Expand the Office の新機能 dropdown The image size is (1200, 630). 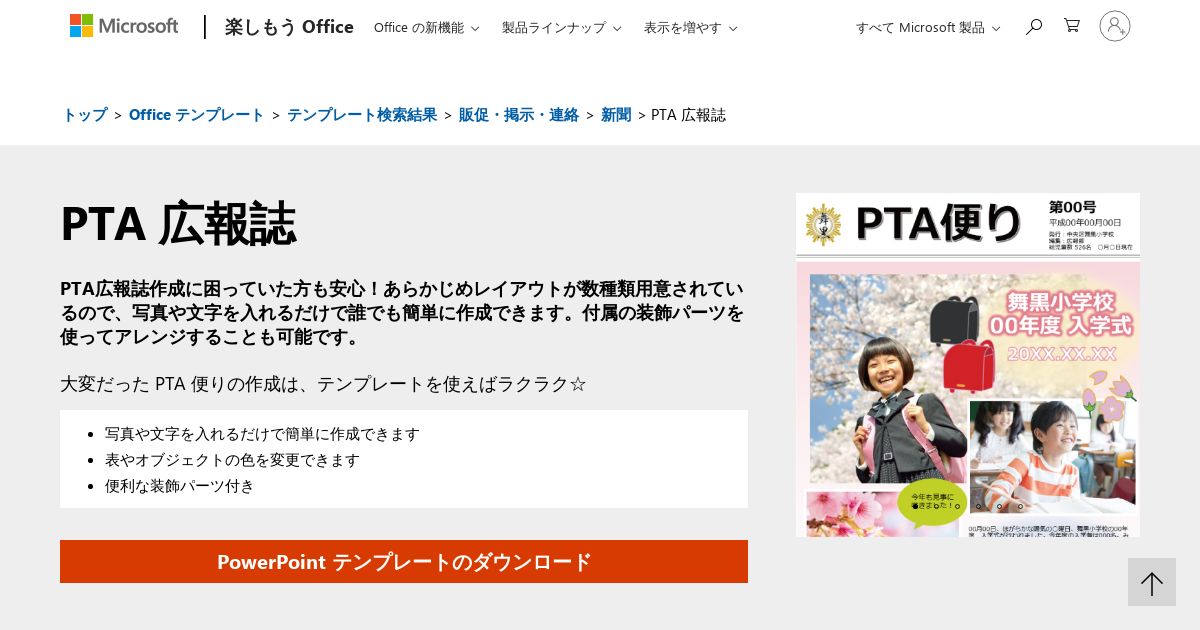tap(426, 27)
